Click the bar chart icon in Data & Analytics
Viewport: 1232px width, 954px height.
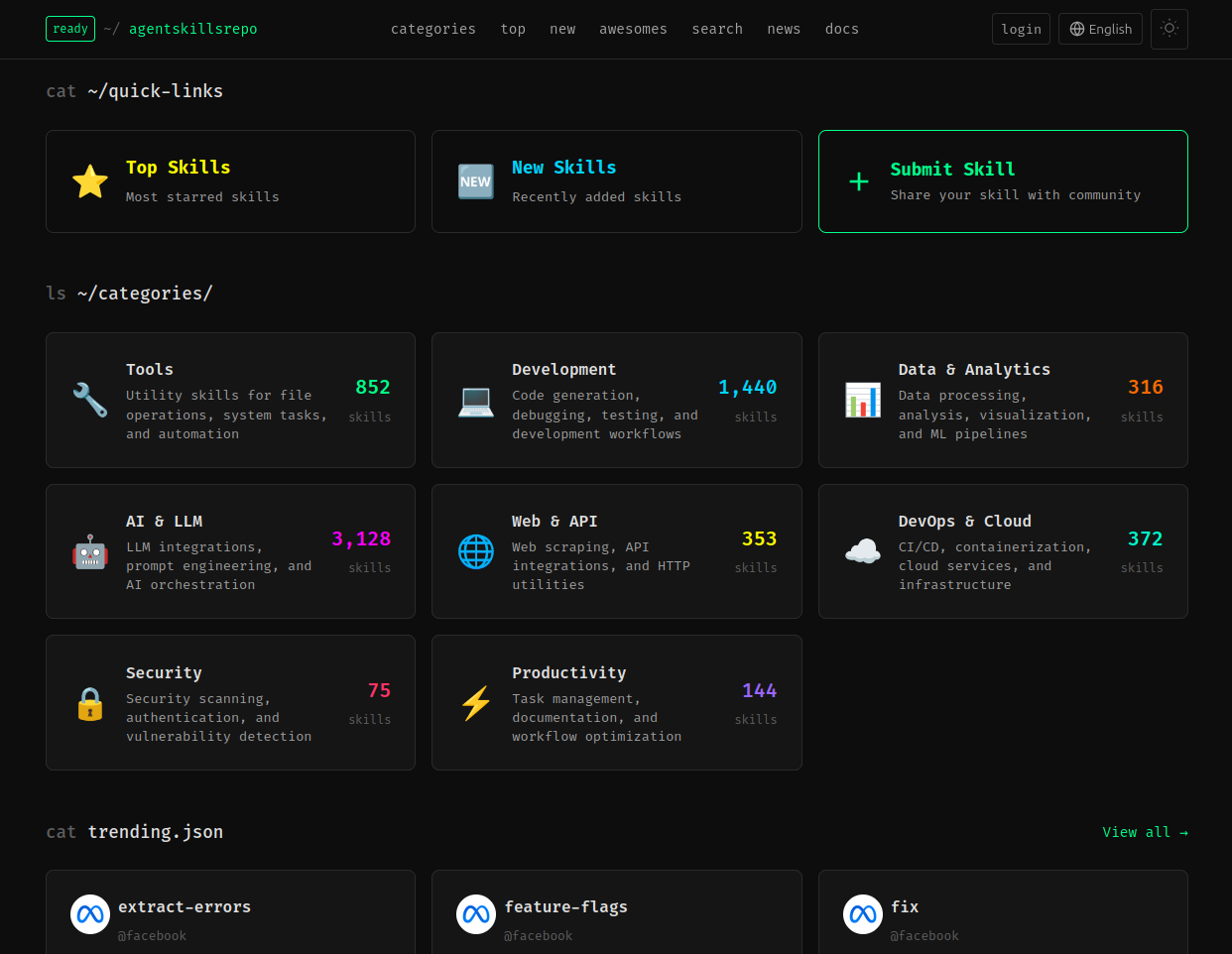pos(863,400)
